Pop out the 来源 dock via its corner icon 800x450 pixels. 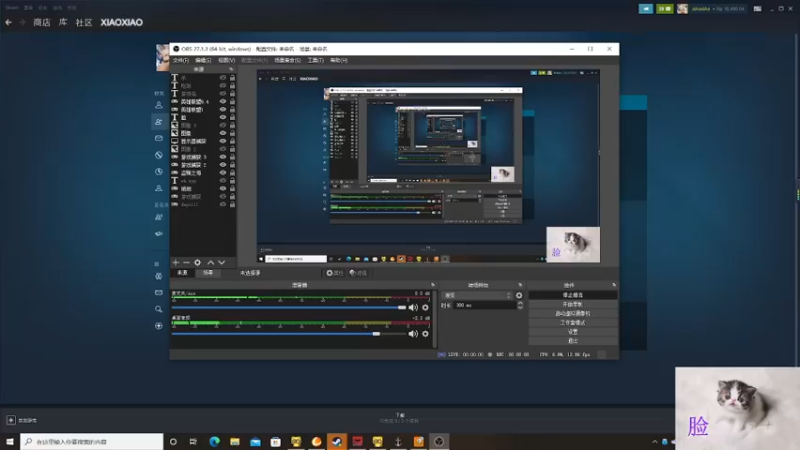coord(231,69)
